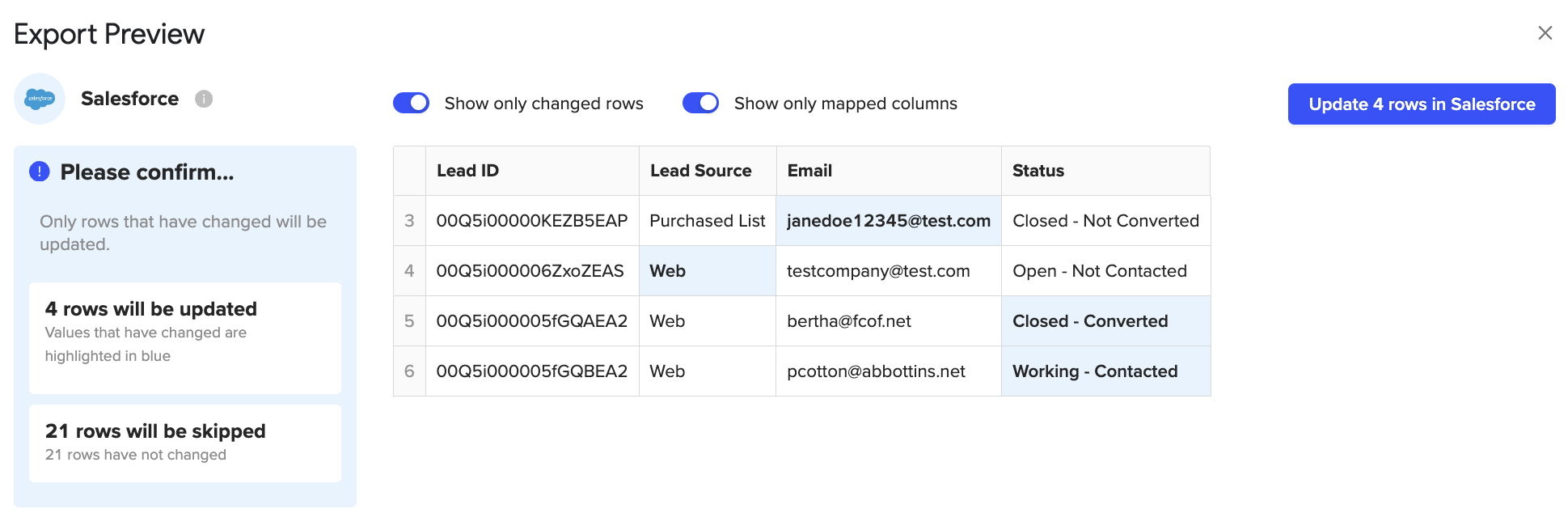The image size is (1568, 526).
Task: Click the Show only changed rows label
Action: (x=544, y=104)
